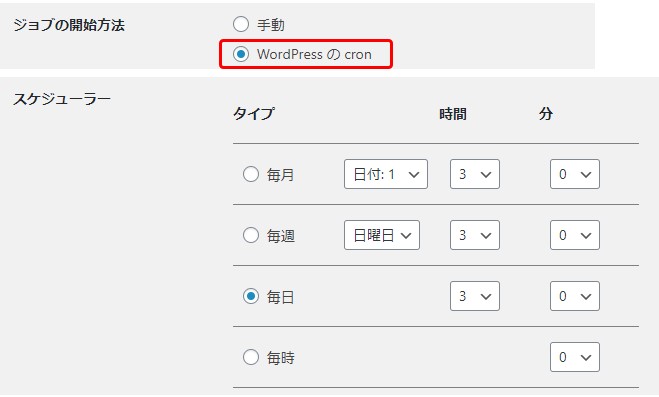Image resolution: width=659 pixels, height=397 pixels.
Task: Open the minute dropdown in 毎時 row
Action: point(575,358)
